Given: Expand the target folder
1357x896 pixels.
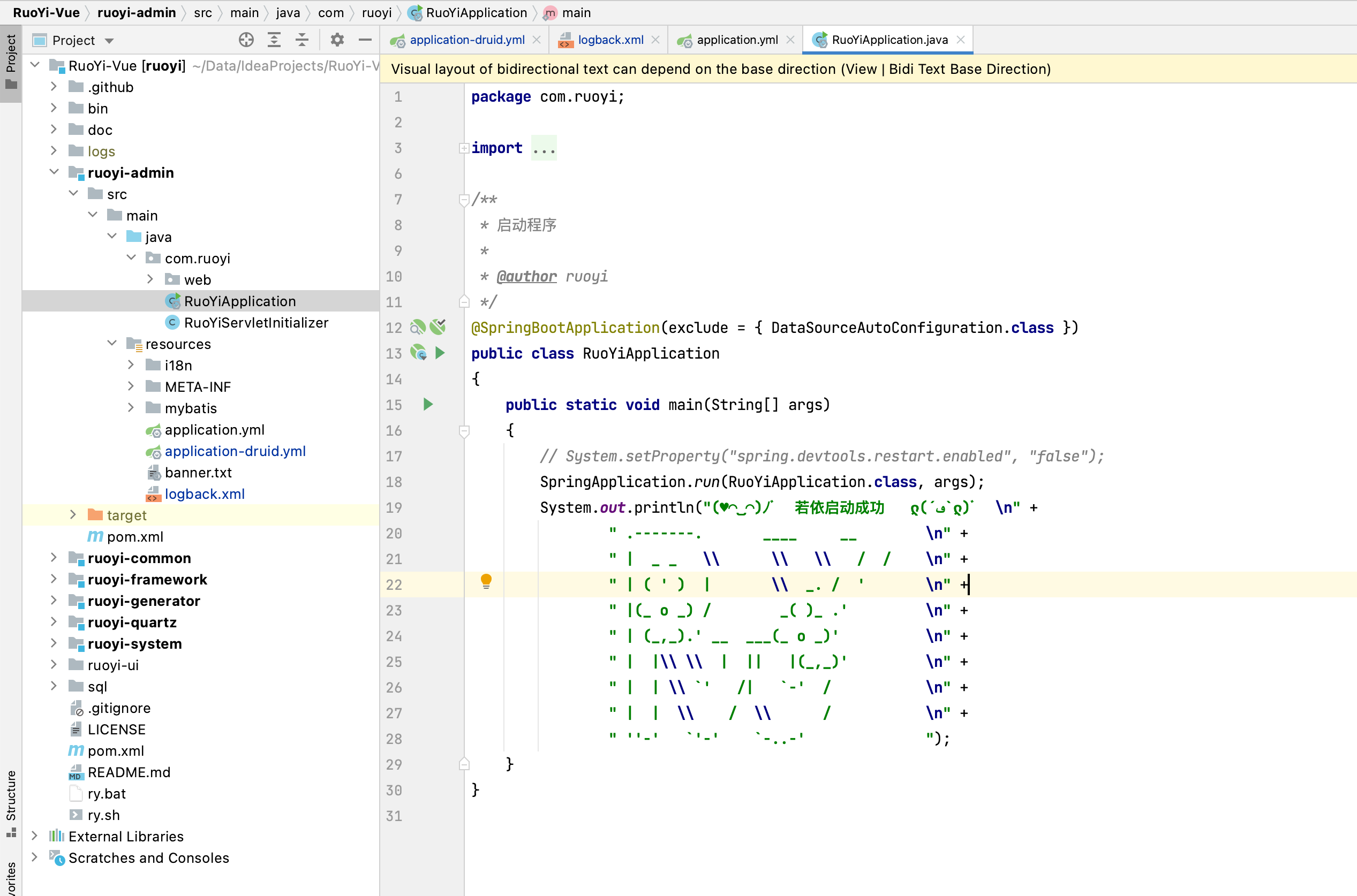Looking at the screenshot, I should pos(73,515).
